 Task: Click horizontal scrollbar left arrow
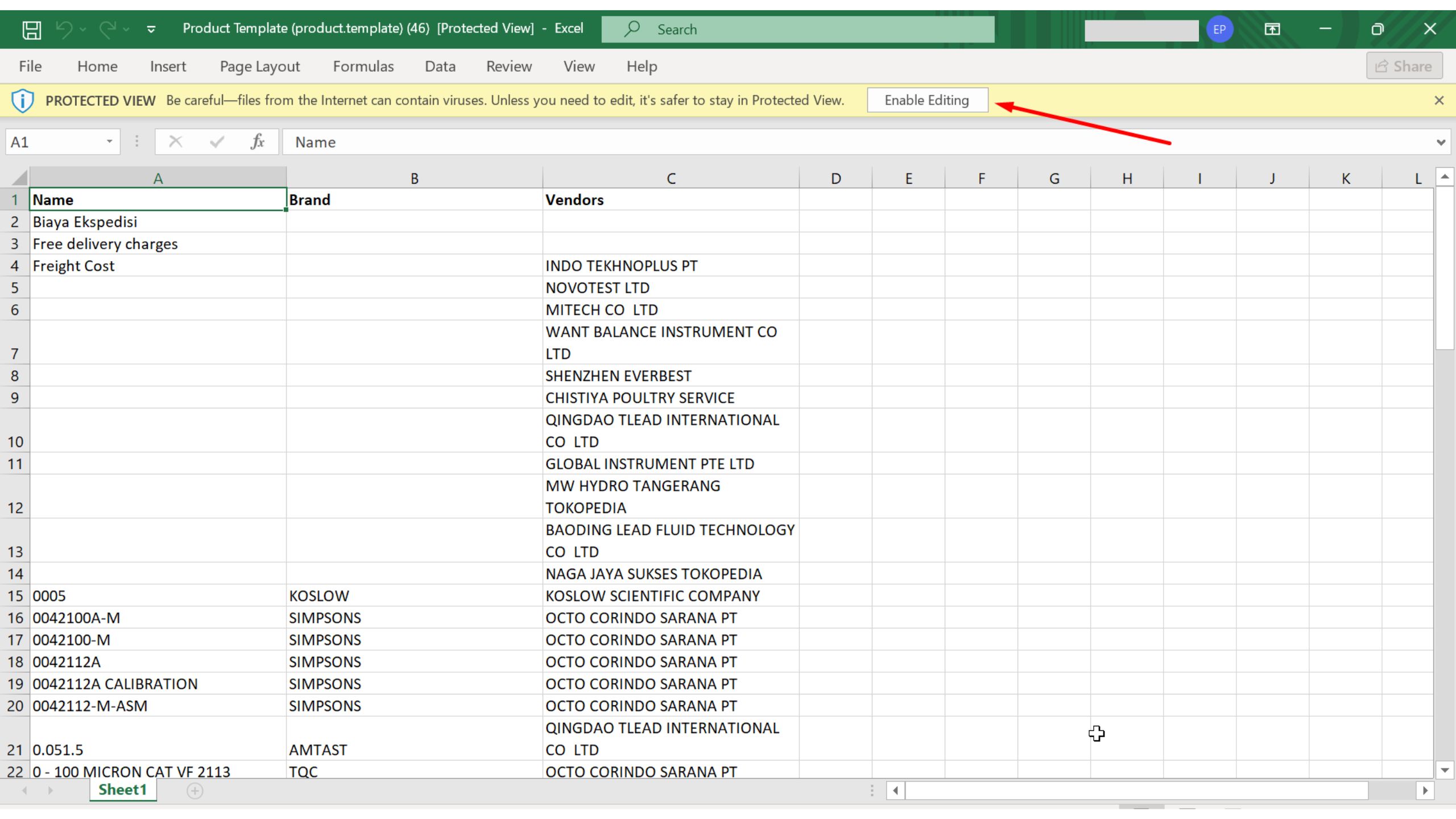(896, 791)
